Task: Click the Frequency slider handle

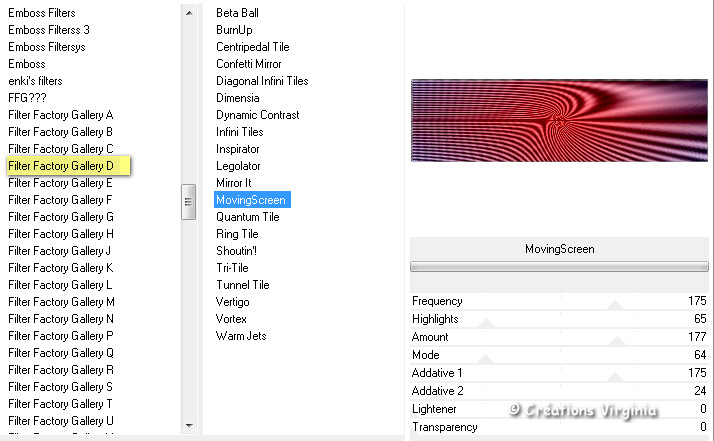Action: pos(616,306)
